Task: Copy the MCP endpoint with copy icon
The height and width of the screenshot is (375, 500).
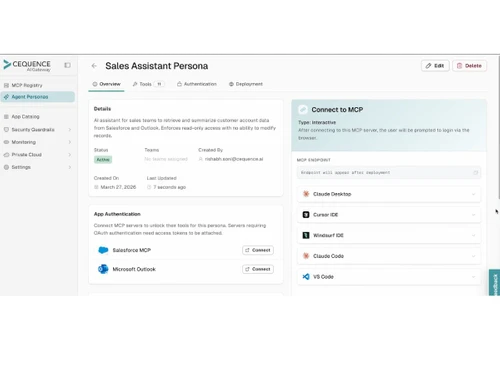Action: (x=476, y=172)
